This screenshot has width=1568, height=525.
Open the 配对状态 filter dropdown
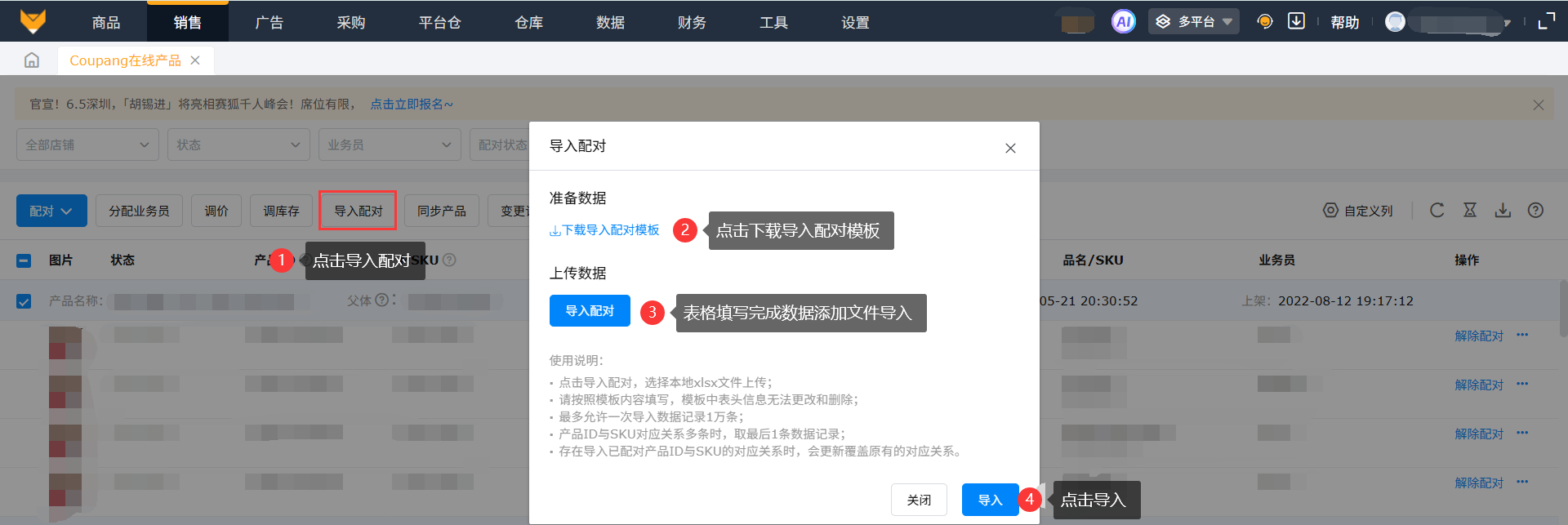click(x=500, y=145)
